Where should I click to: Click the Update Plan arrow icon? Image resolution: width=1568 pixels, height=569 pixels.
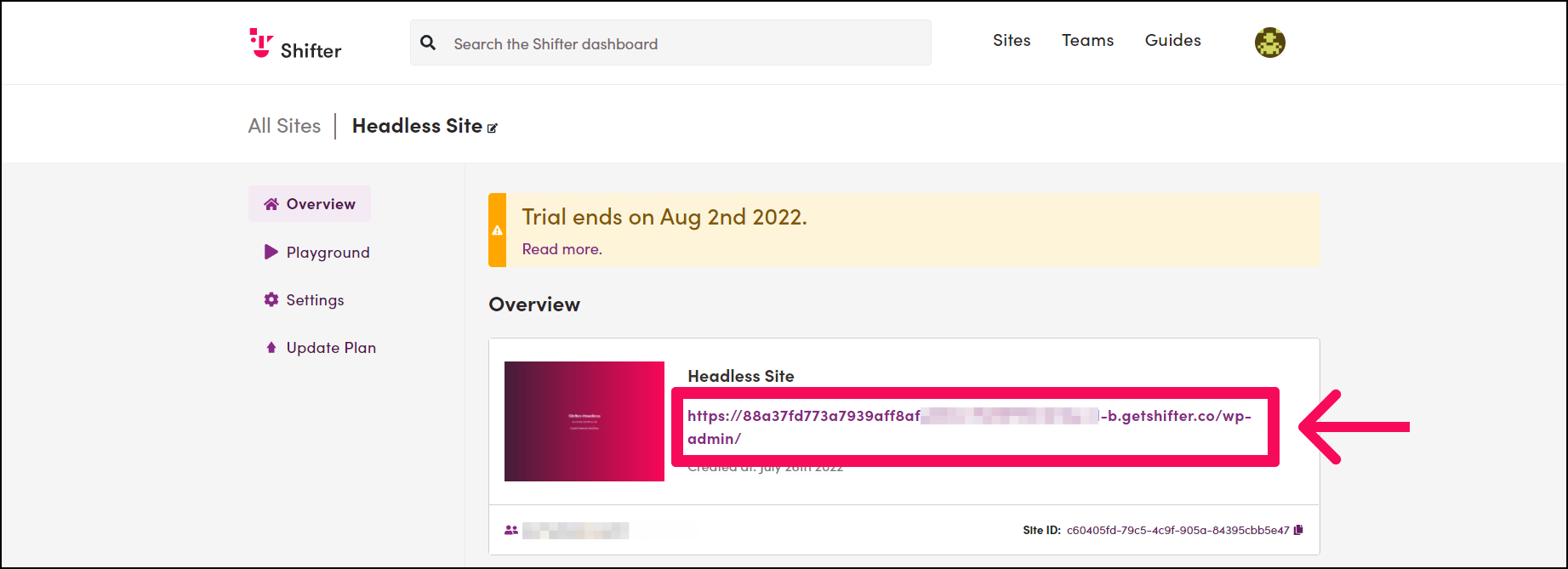271,347
